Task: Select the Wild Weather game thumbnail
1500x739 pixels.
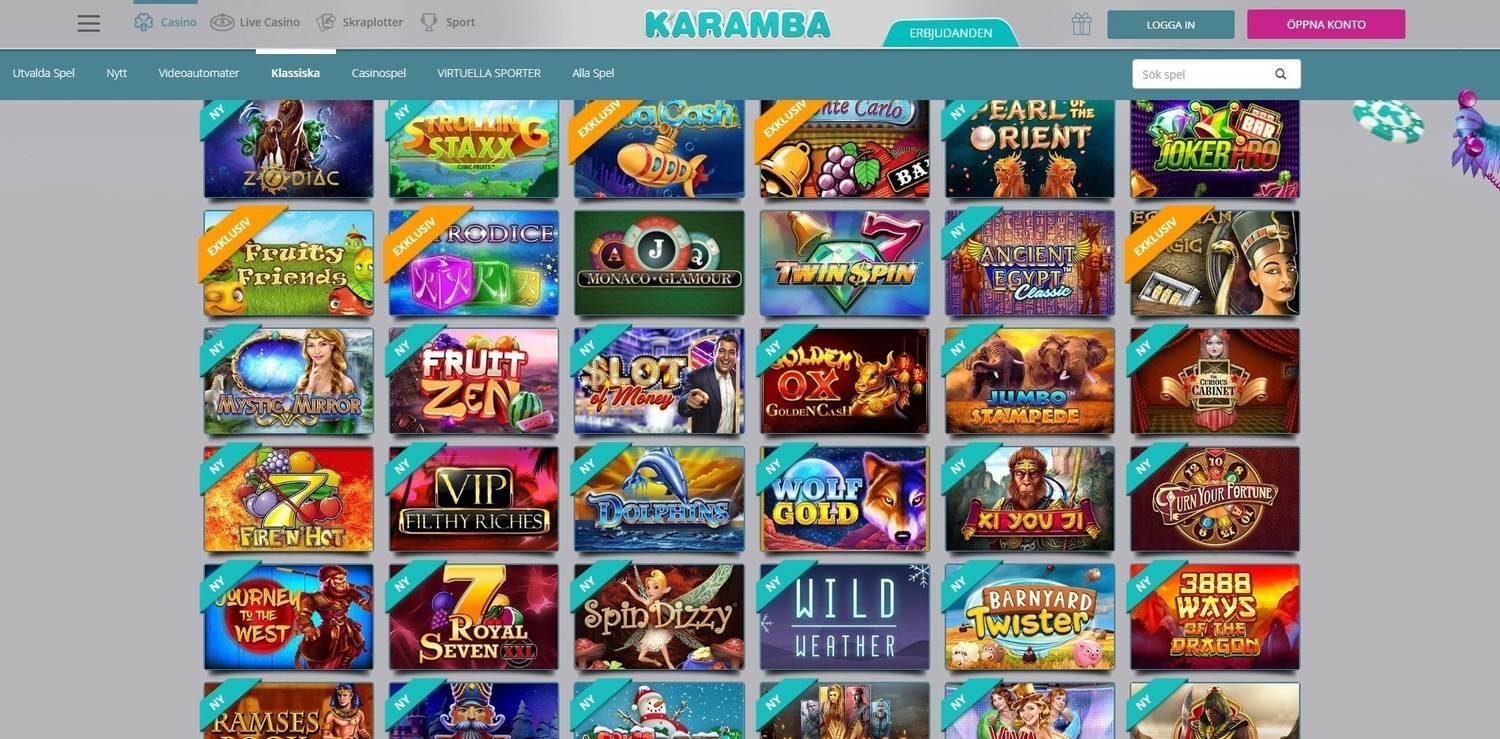Action: [845, 616]
